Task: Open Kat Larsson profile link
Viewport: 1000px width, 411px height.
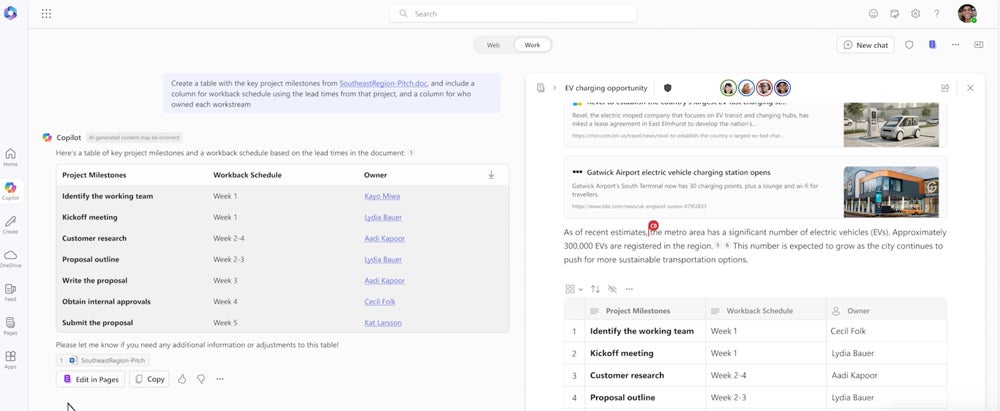Action: (383, 322)
